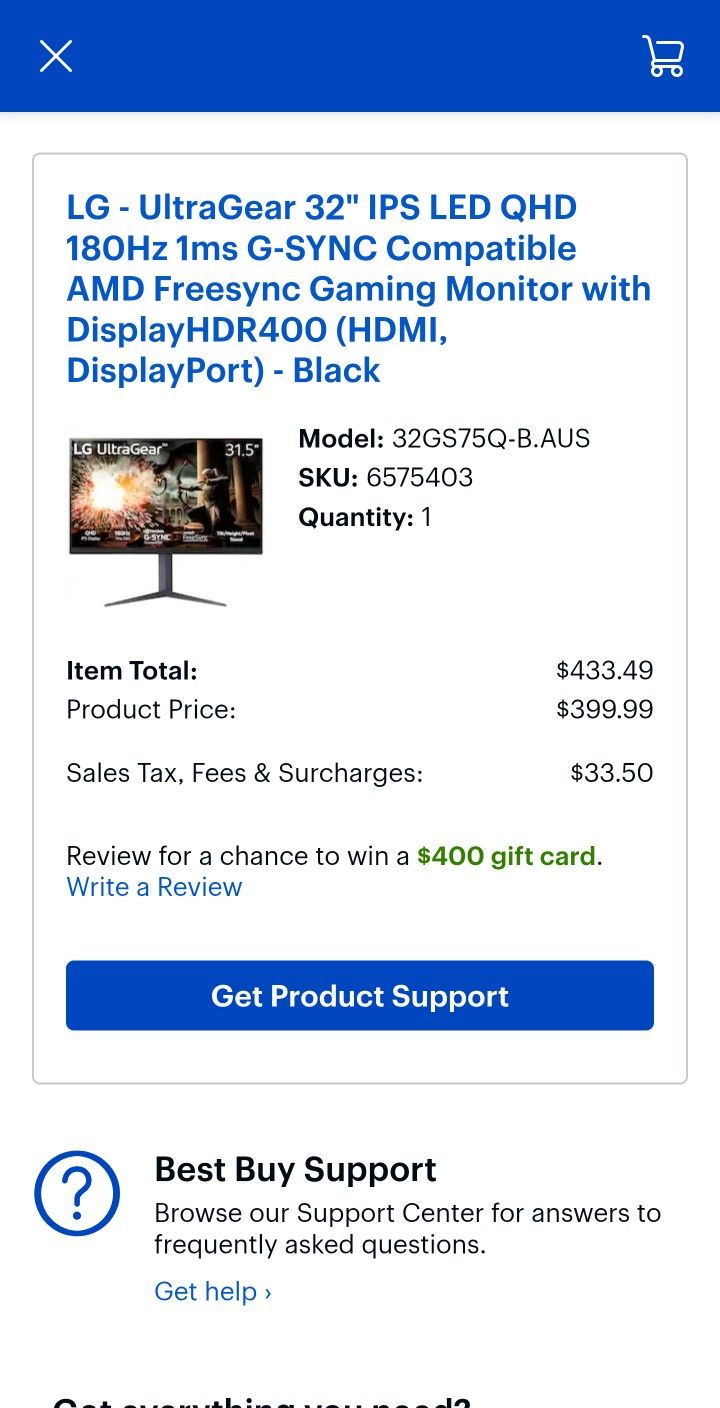View the LG UltraGear monitor thumbnail image
720x1408 pixels.
click(x=166, y=521)
